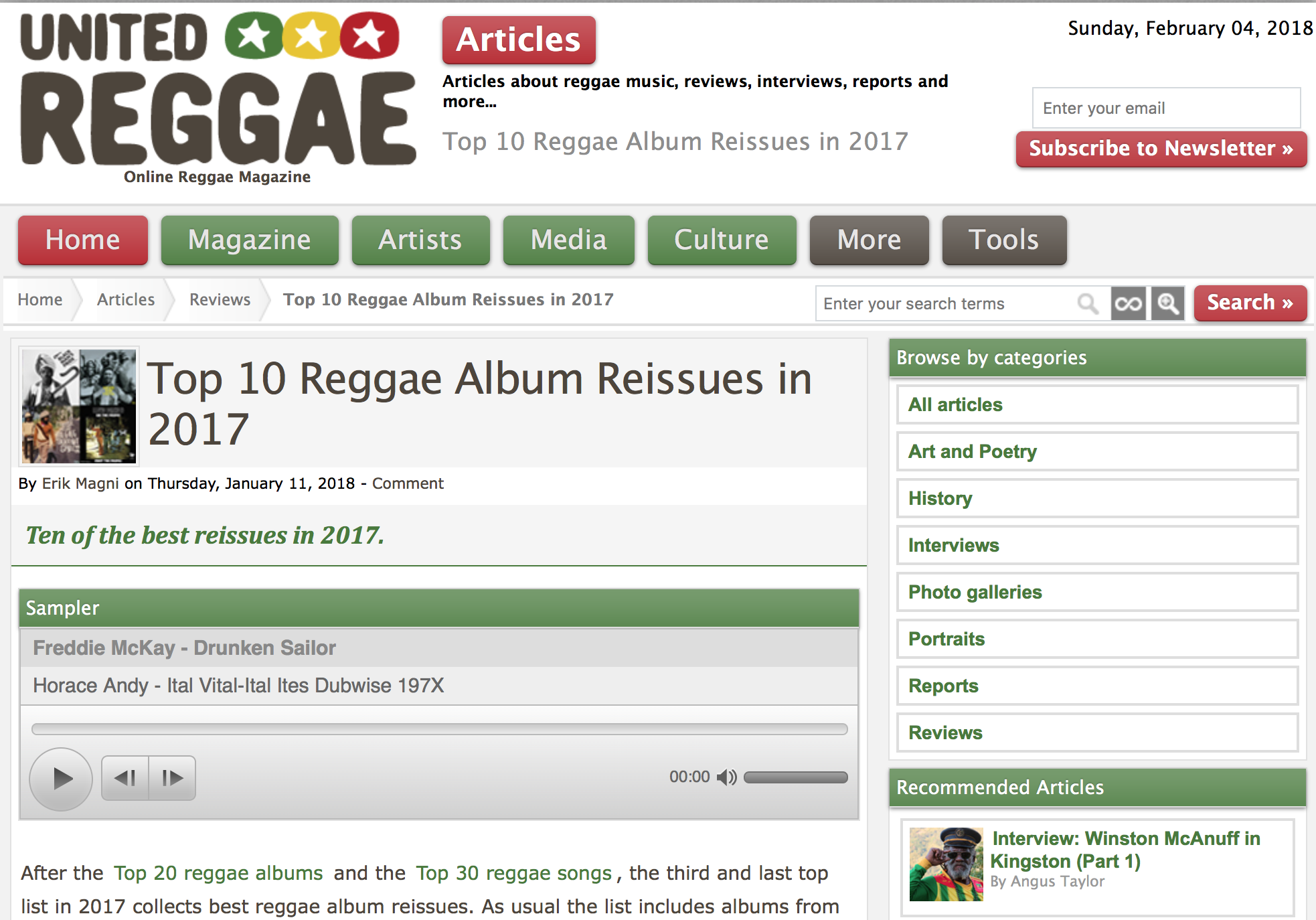
Task: Click the current article title breadcrumb
Action: (448, 299)
